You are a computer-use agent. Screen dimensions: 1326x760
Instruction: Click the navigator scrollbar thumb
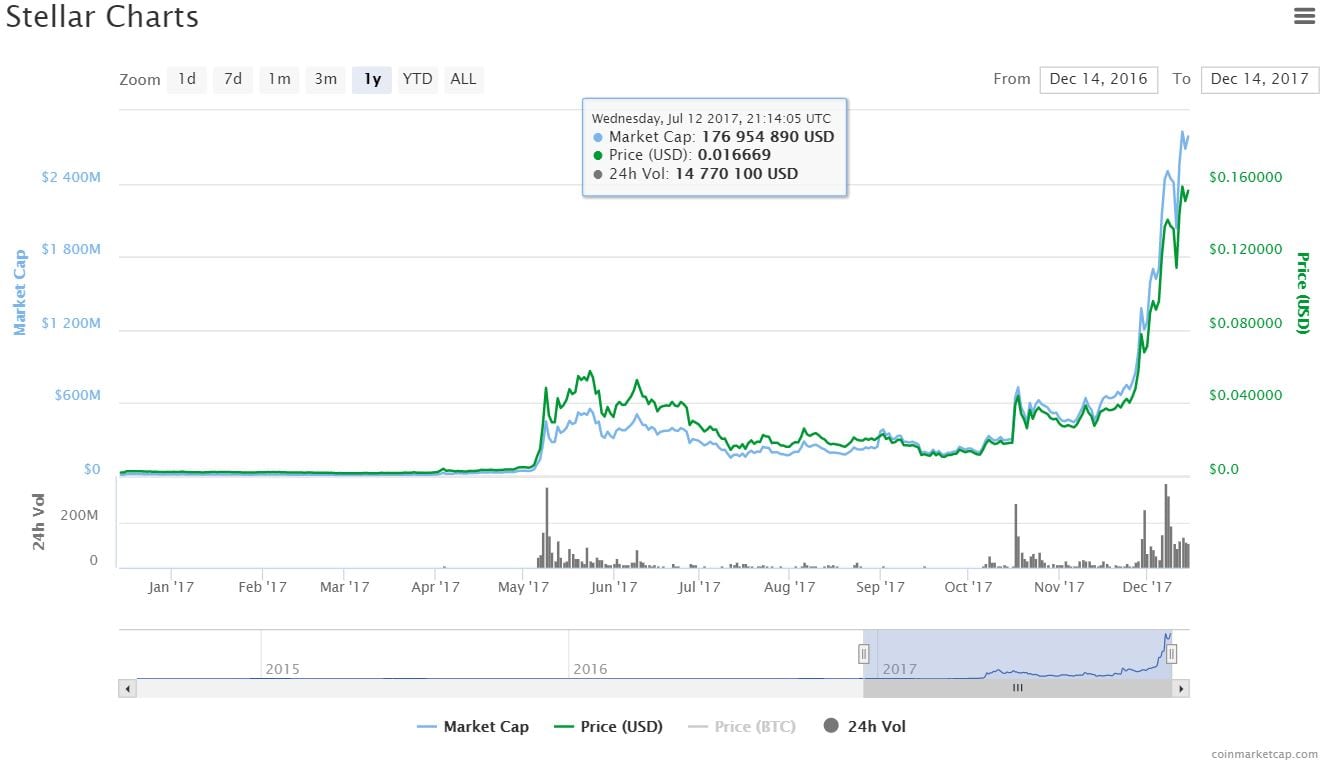(x=1017, y=688)
